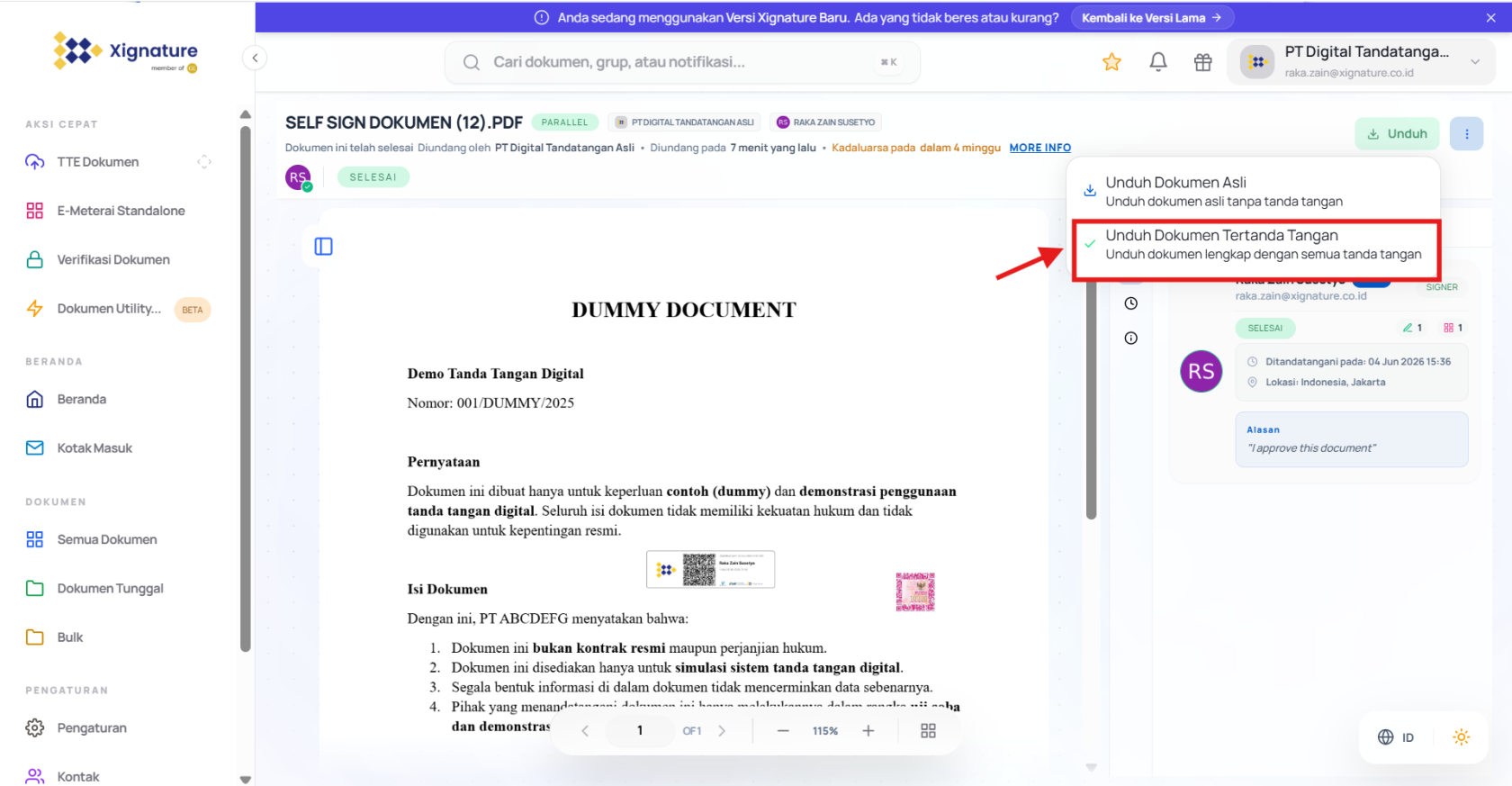Click the star favorites icon
1512x786 pixels.
1111,62
